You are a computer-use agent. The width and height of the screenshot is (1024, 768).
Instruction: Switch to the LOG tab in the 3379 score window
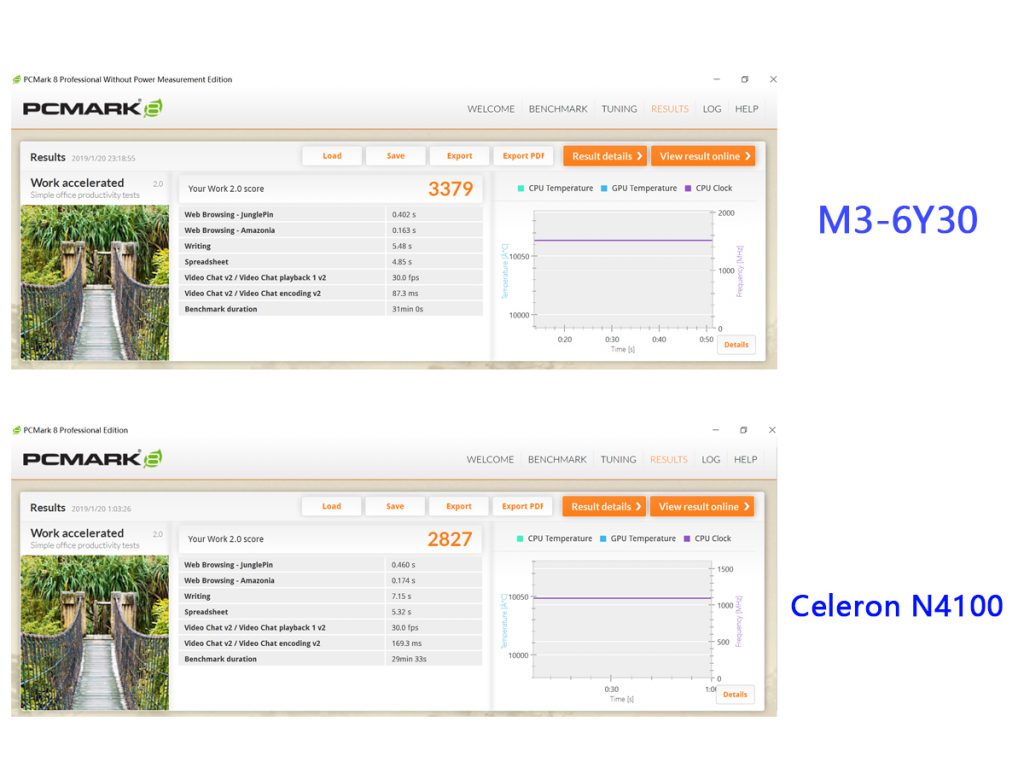click(712, 109)
